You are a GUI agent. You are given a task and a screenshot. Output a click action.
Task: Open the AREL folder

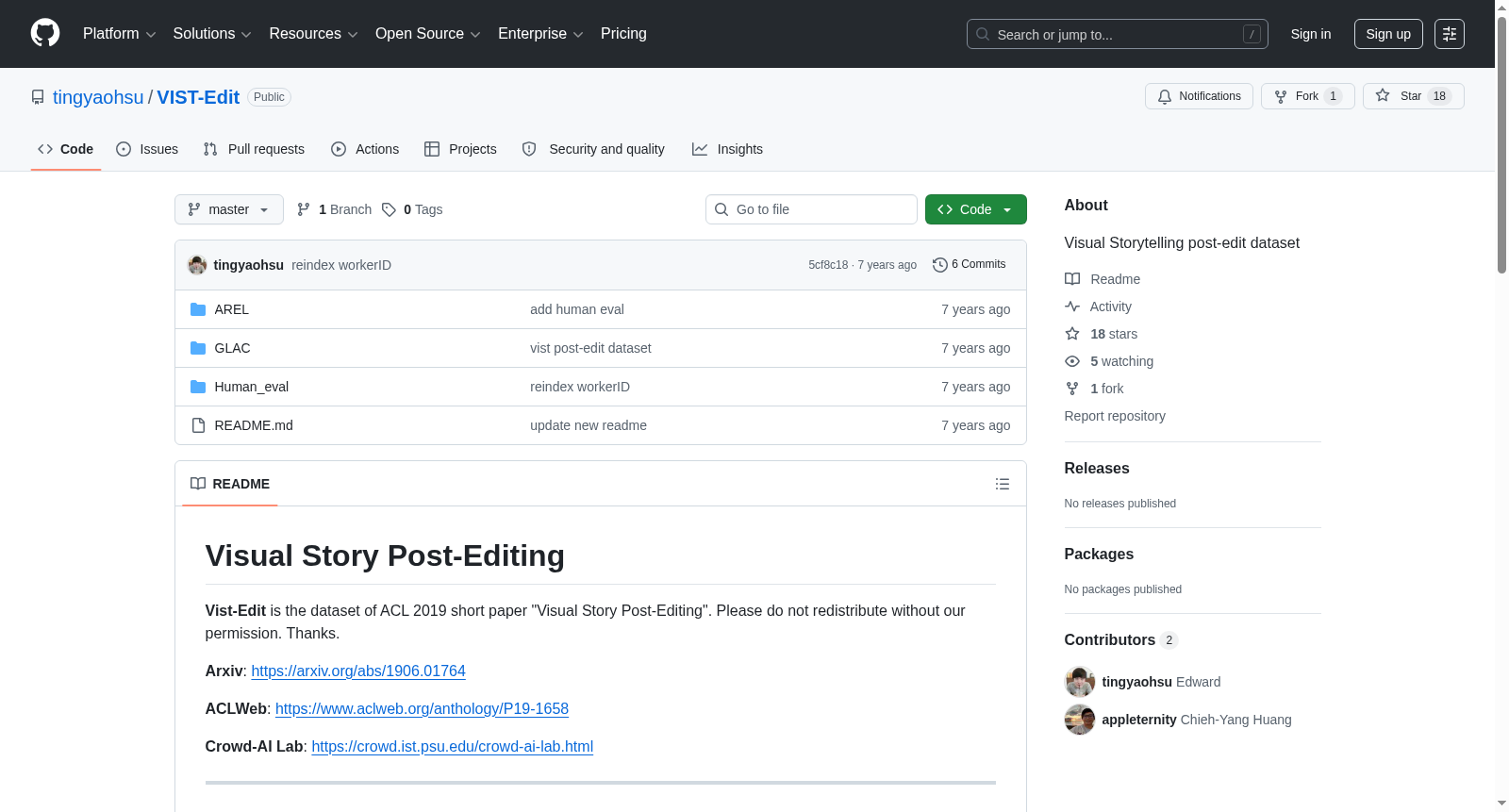231,309
